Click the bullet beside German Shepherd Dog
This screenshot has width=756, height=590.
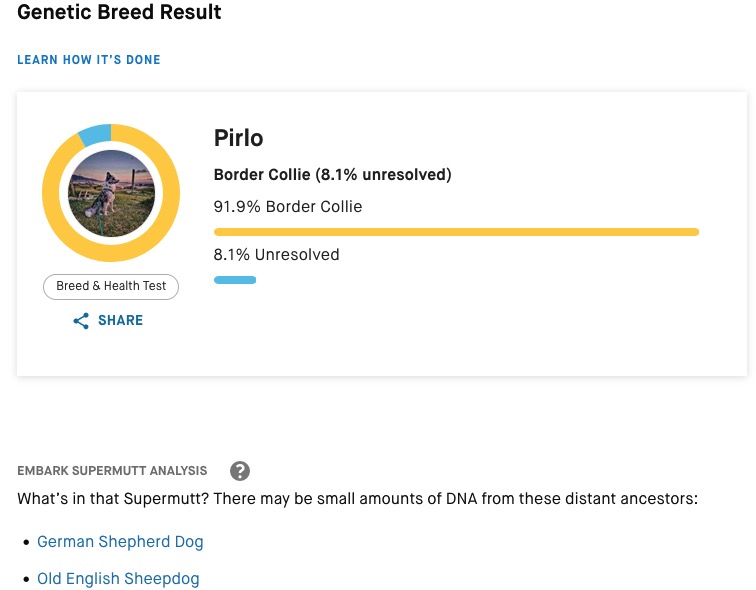pos(25,543)
